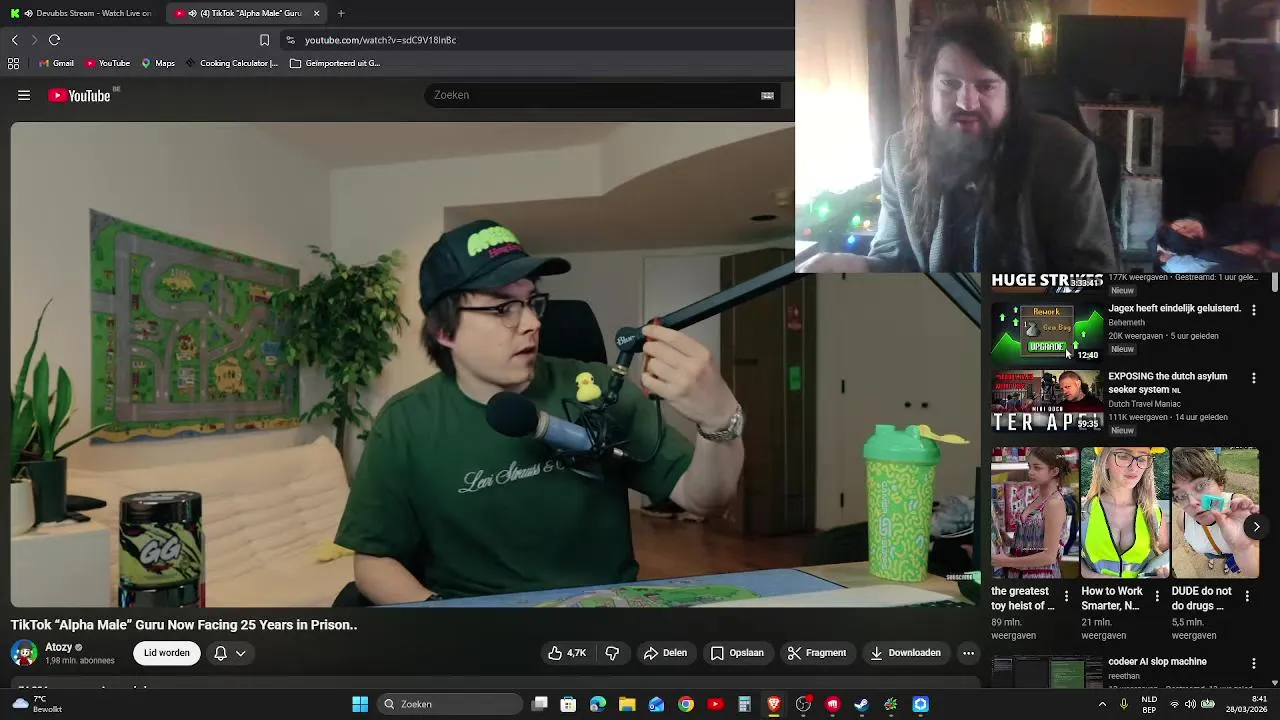Open Task View on the taskbar
The image size is (1280, 720).
[x=540, y=704]
